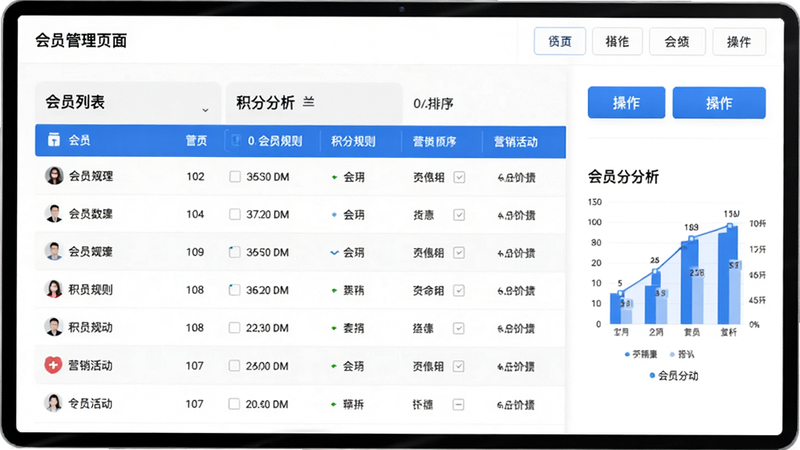
Task: Expand the blue chevron in row 109
Action: click(334, 253)
